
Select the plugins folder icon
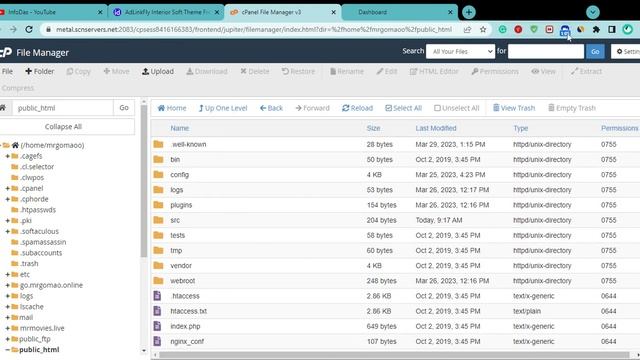pyautogui.click(x=158, y=205)
